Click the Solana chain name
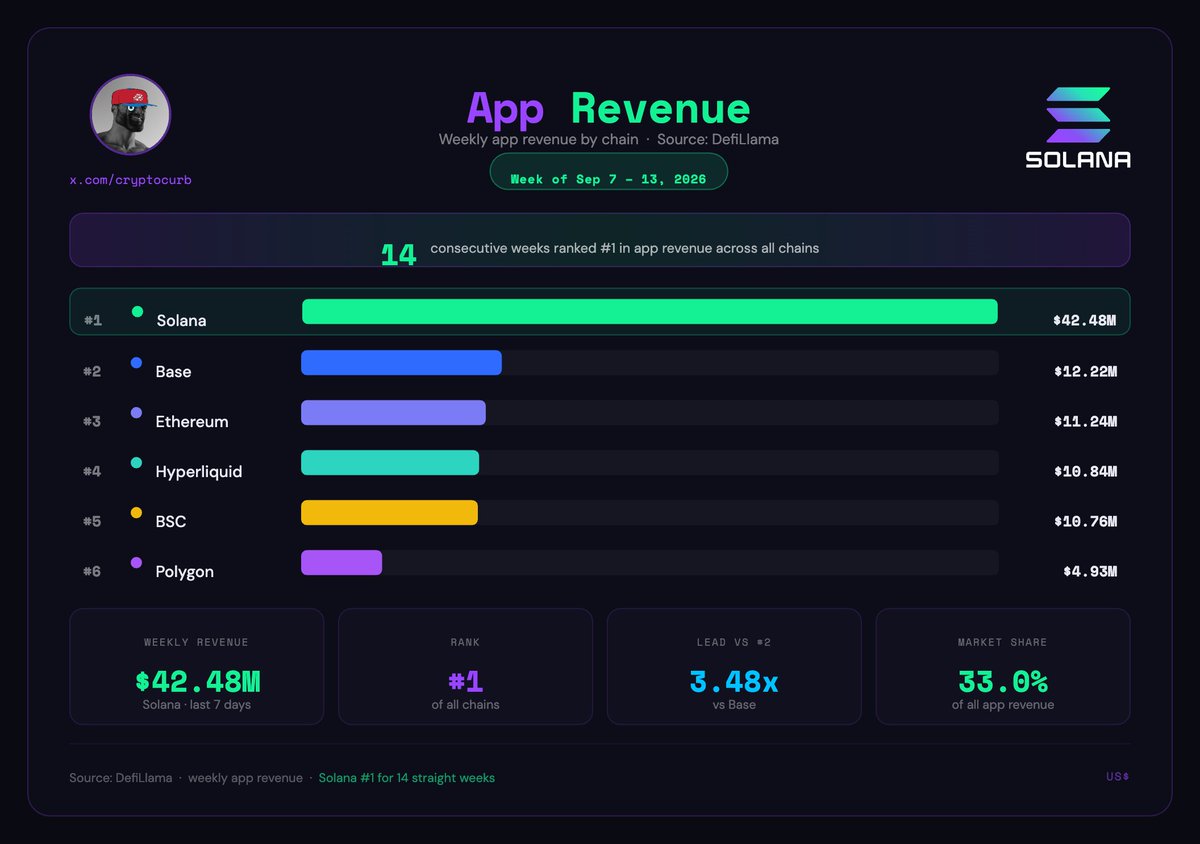1200x844 pixels. click(x=181, y=321)
